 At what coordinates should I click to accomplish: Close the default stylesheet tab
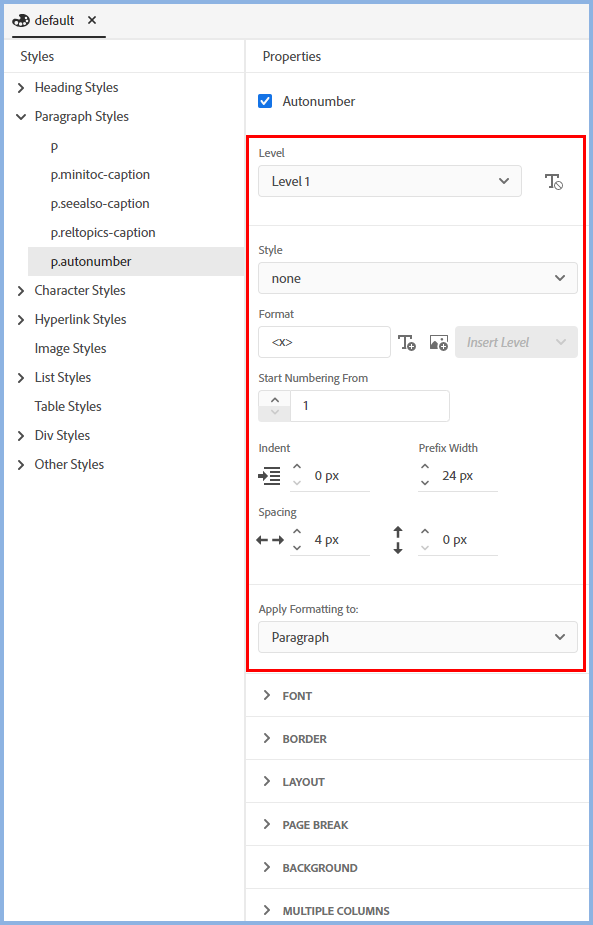click(91, 20)
